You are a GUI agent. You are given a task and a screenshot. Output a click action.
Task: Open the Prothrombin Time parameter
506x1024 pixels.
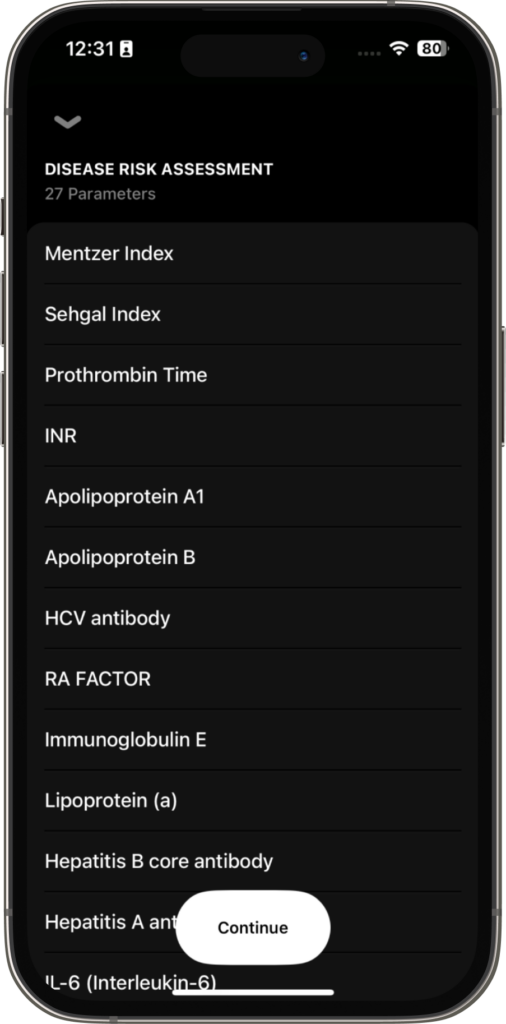253,375
